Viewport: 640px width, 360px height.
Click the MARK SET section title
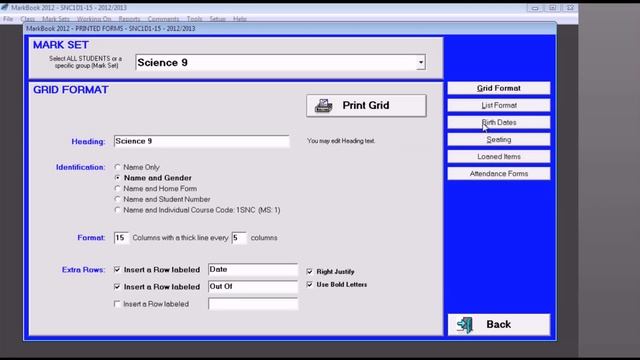coord(61,45)
